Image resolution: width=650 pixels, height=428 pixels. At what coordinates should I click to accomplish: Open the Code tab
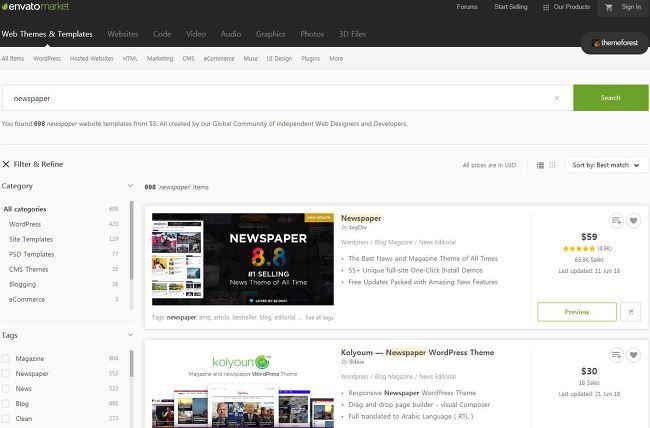click(162, 34)
